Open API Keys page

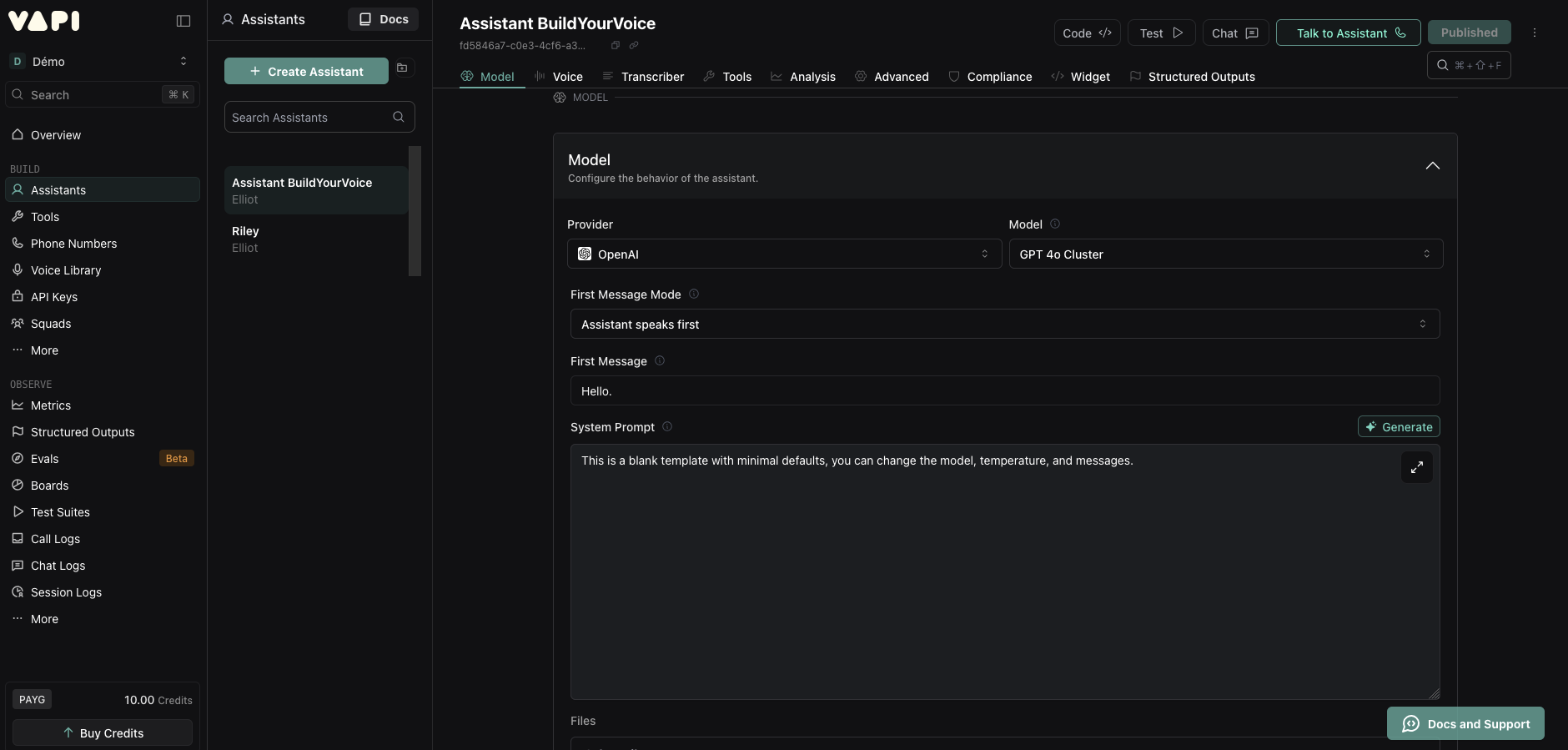tap(103, 297)
